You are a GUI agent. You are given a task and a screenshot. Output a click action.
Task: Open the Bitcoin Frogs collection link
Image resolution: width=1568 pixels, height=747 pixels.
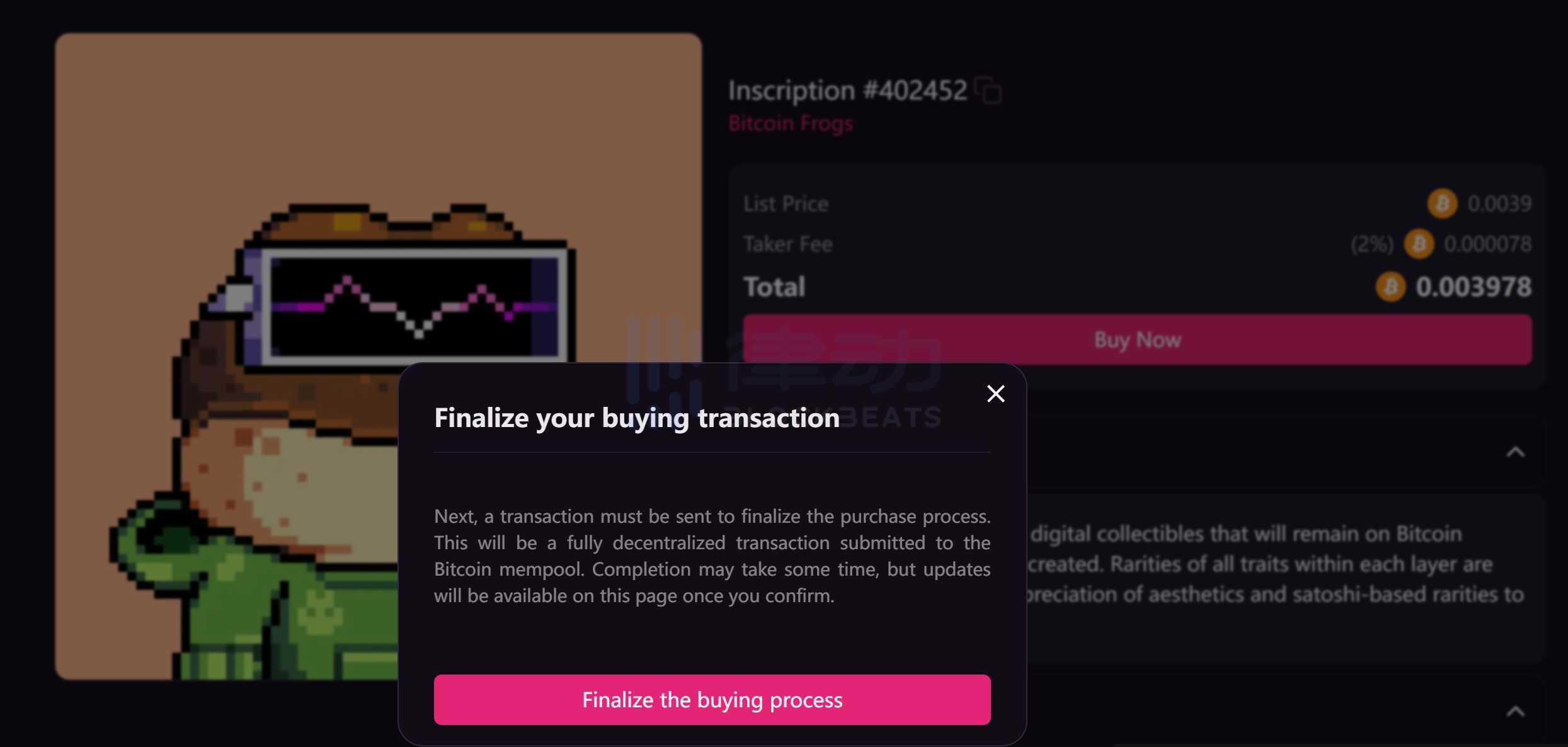pyautogui.click(x=791, y=123)
